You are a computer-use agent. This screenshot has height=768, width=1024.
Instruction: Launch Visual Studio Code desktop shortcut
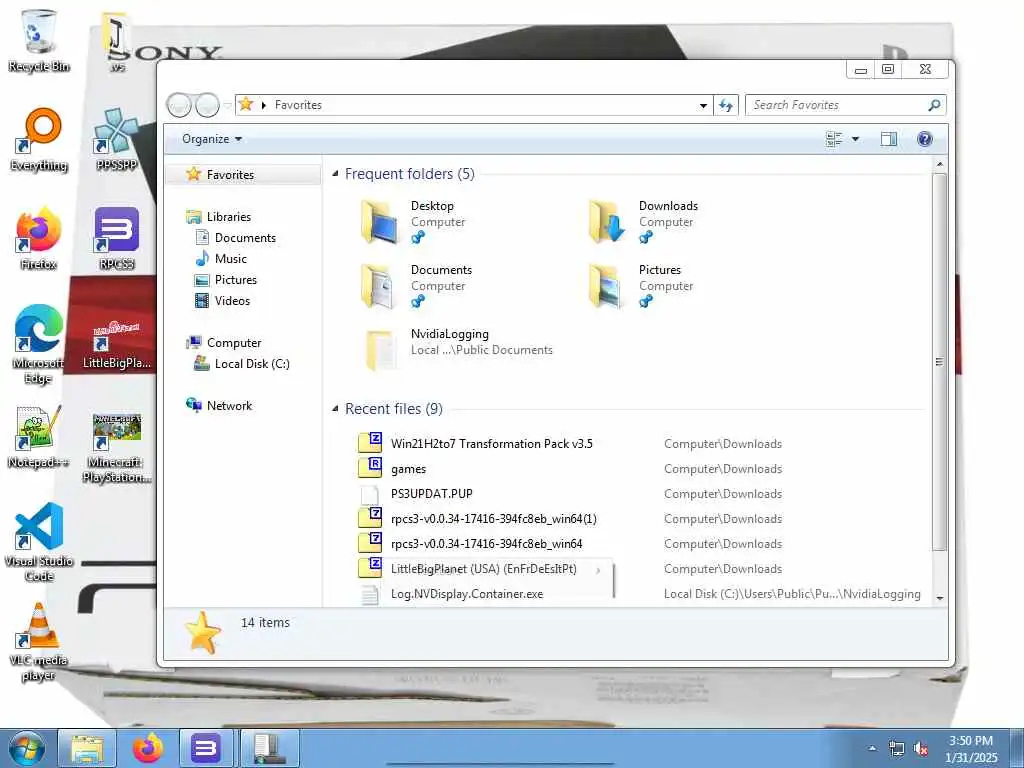pos(39,542)
